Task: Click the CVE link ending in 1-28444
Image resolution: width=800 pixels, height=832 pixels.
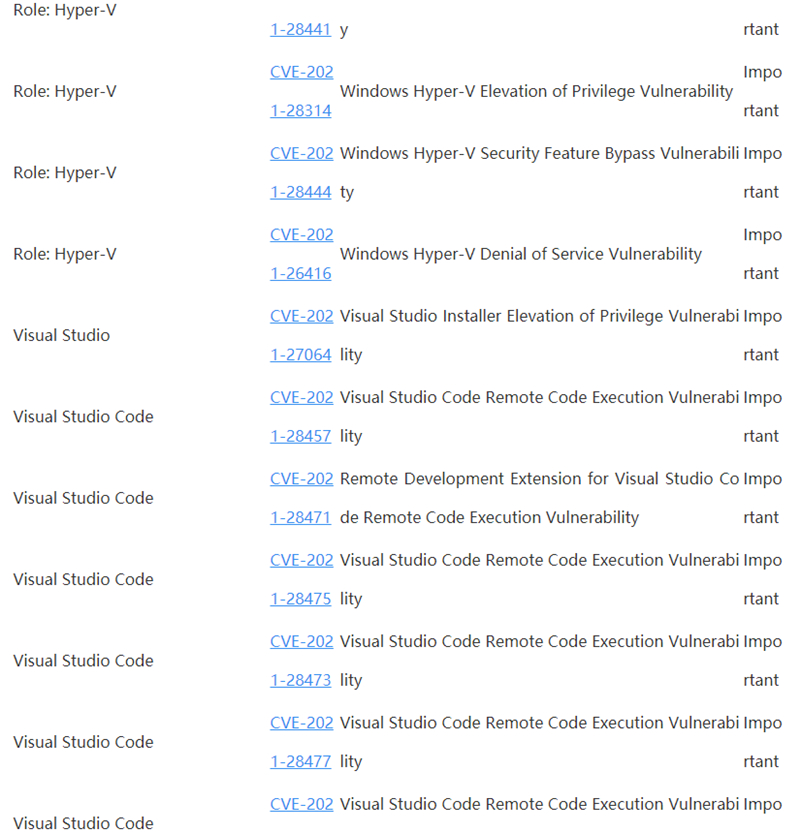Action: point(300,192)
